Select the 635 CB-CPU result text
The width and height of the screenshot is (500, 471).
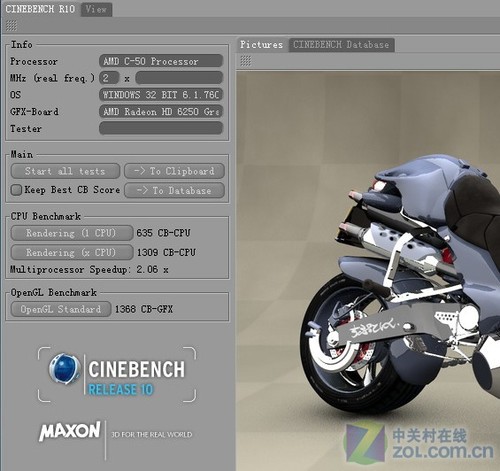pos(163,233)
